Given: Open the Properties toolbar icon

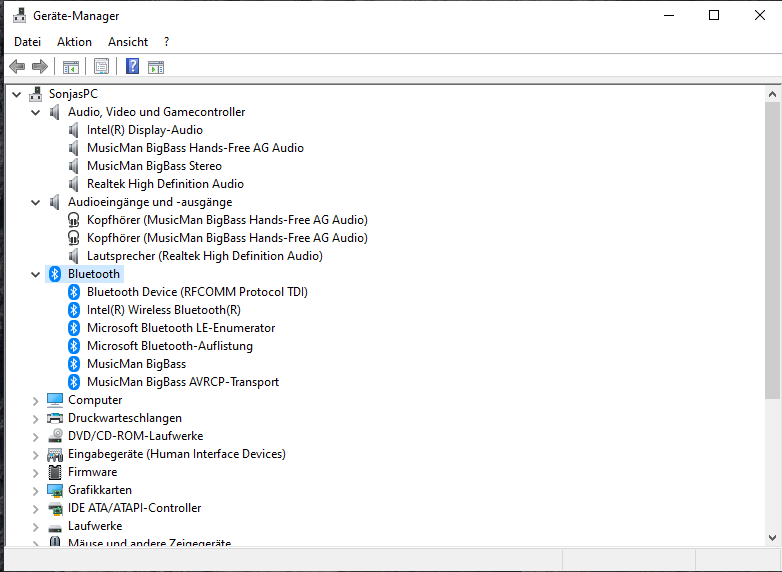Looking at the screenshot, I should click(x=101, y=66).
